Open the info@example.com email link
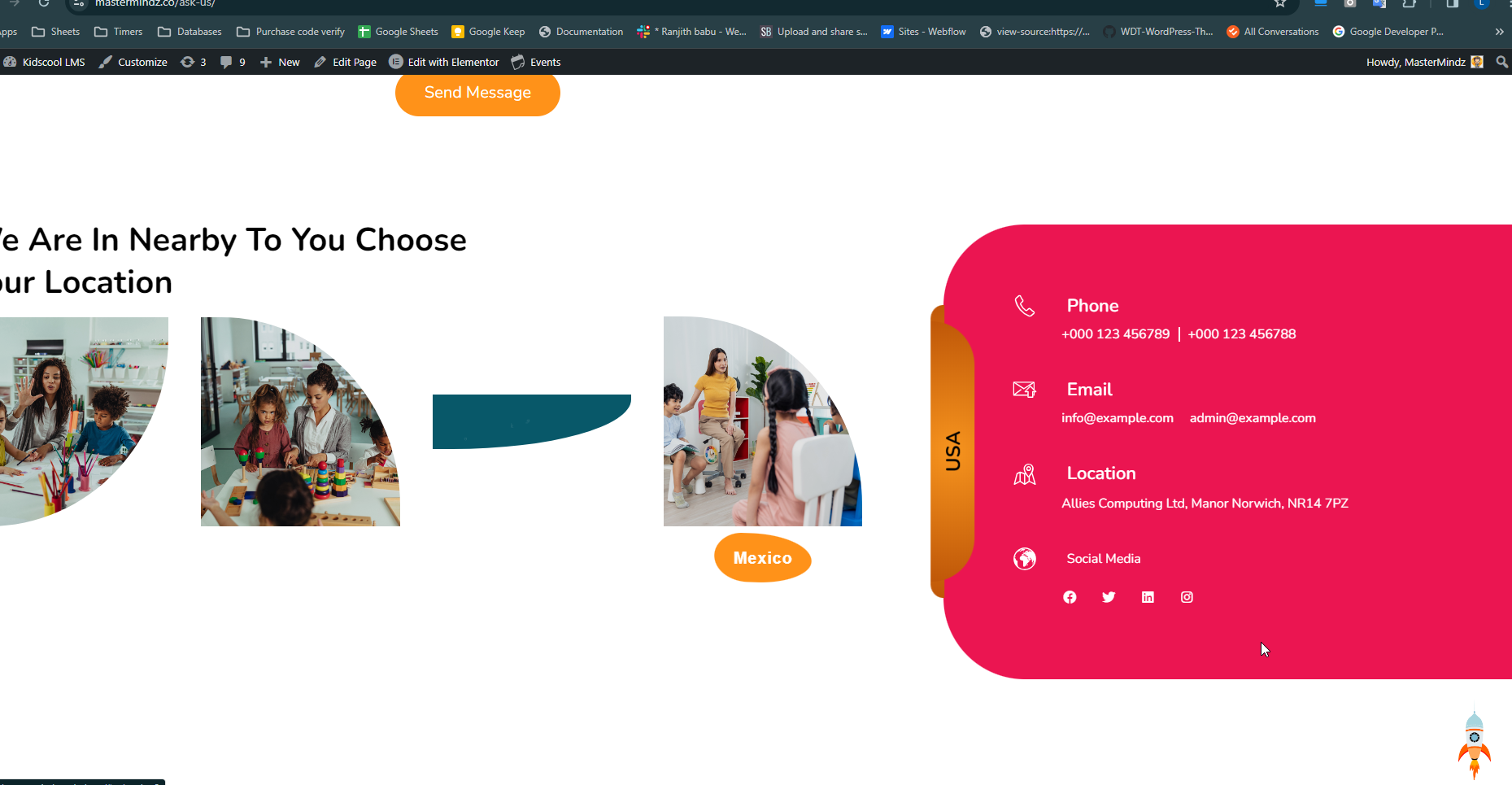 [x=1118, y=418]
